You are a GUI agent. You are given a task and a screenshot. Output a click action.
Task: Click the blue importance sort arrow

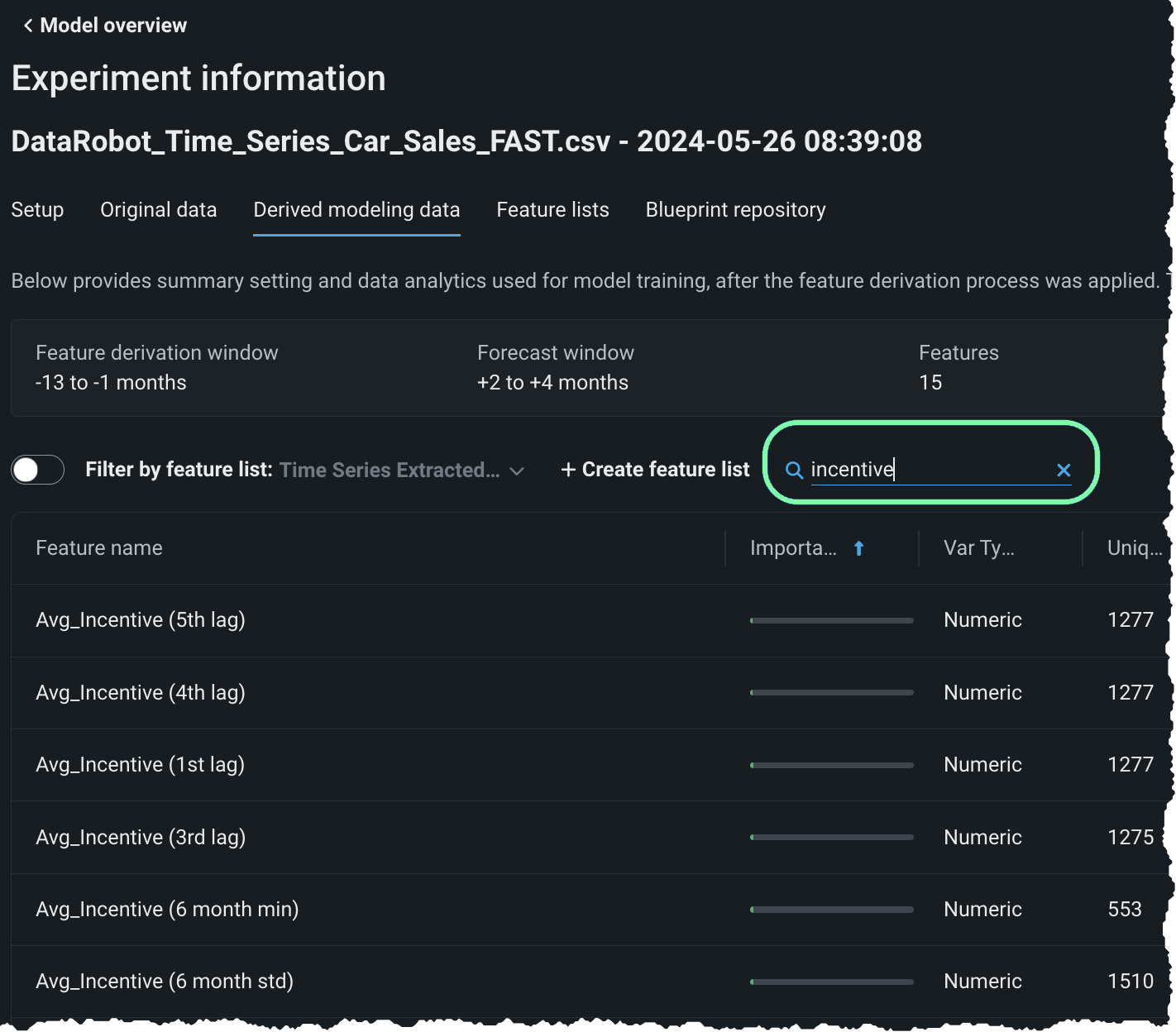pos(858,548)
